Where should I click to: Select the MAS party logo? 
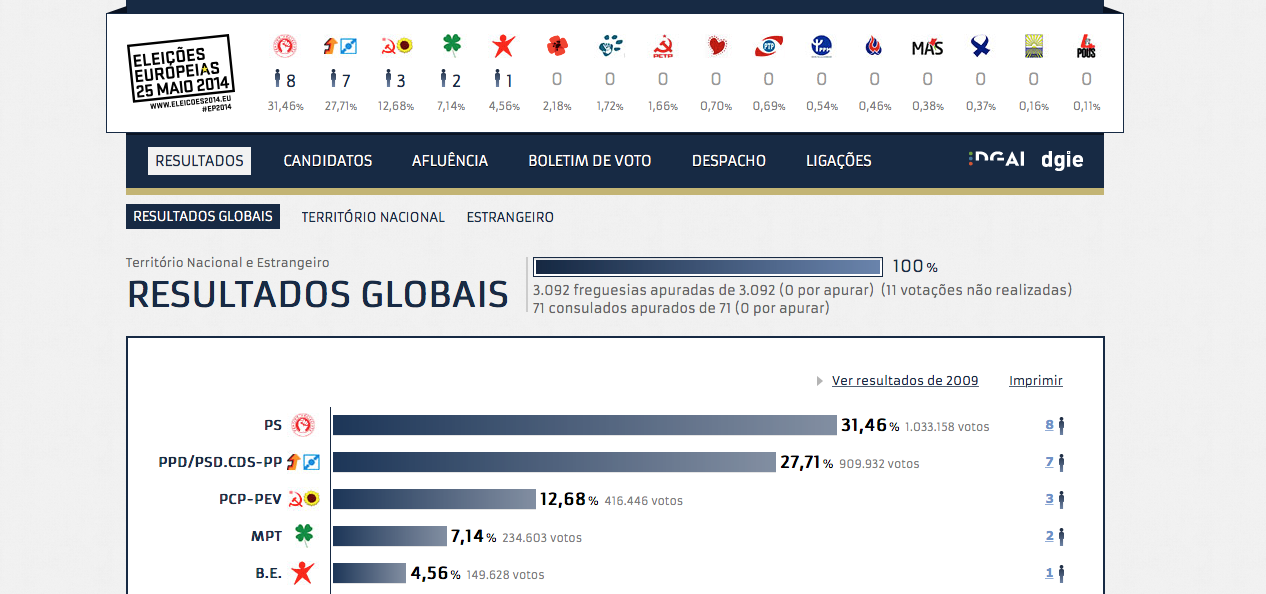[x=927, y=47]
